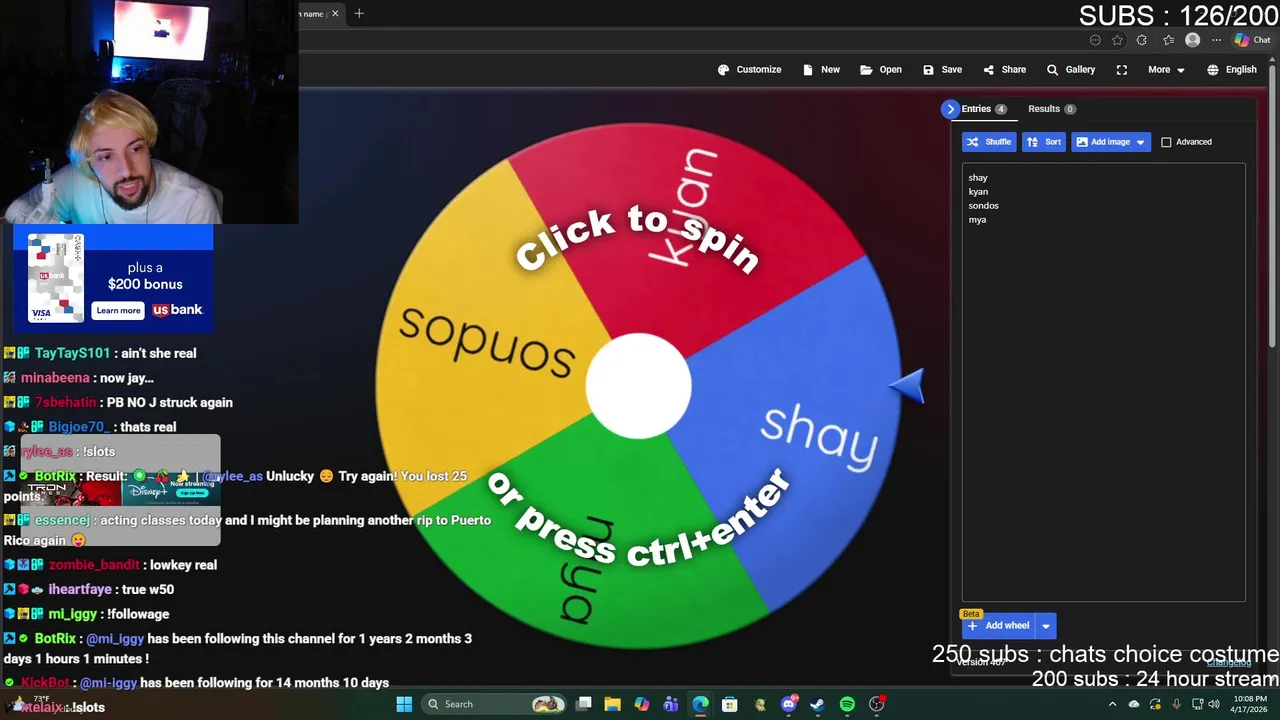Shuffle the wheel entries

[x=989, y=142]
